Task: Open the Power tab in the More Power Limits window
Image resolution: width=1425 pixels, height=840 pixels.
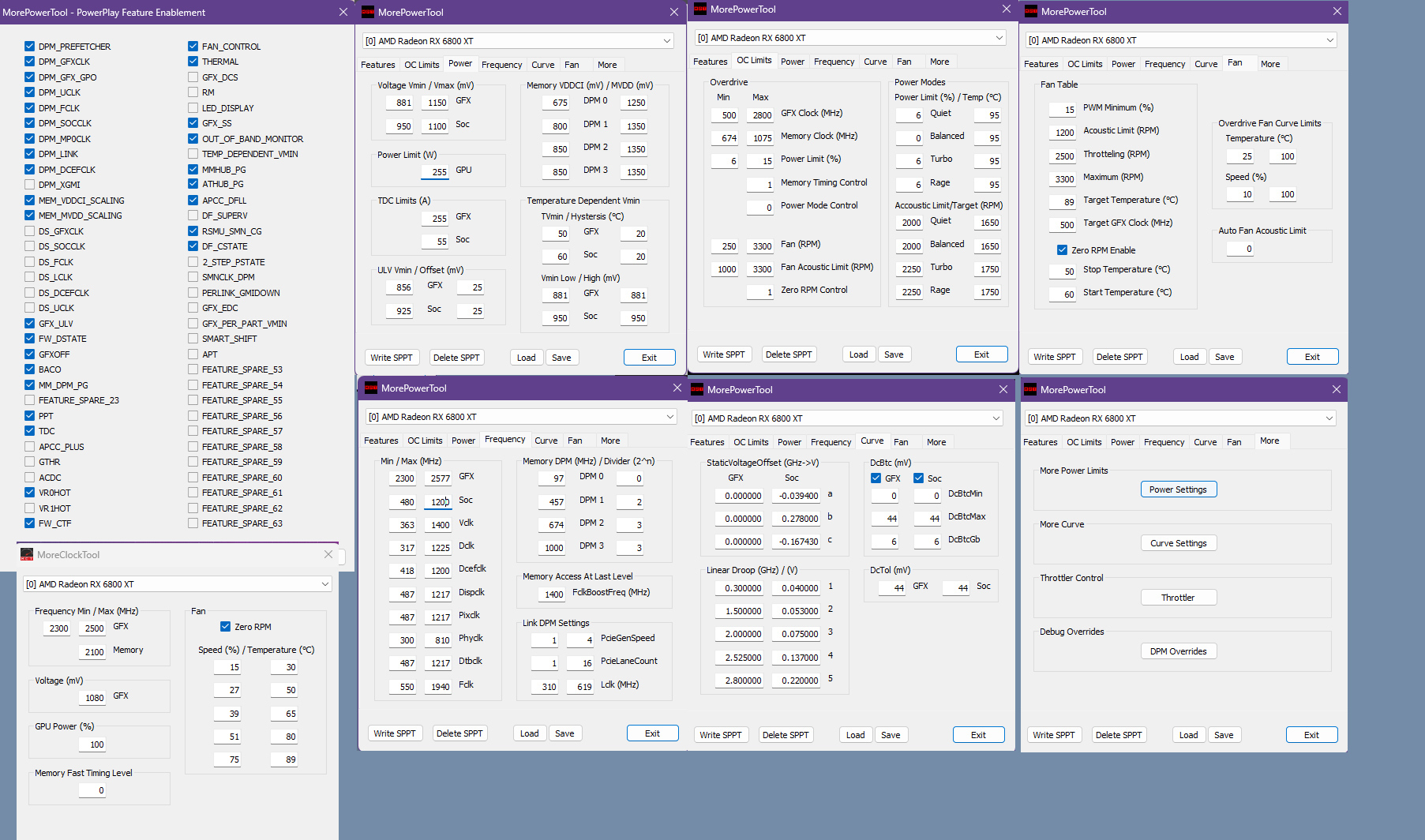Action: pyautogui.click(x=1123, y=442)
